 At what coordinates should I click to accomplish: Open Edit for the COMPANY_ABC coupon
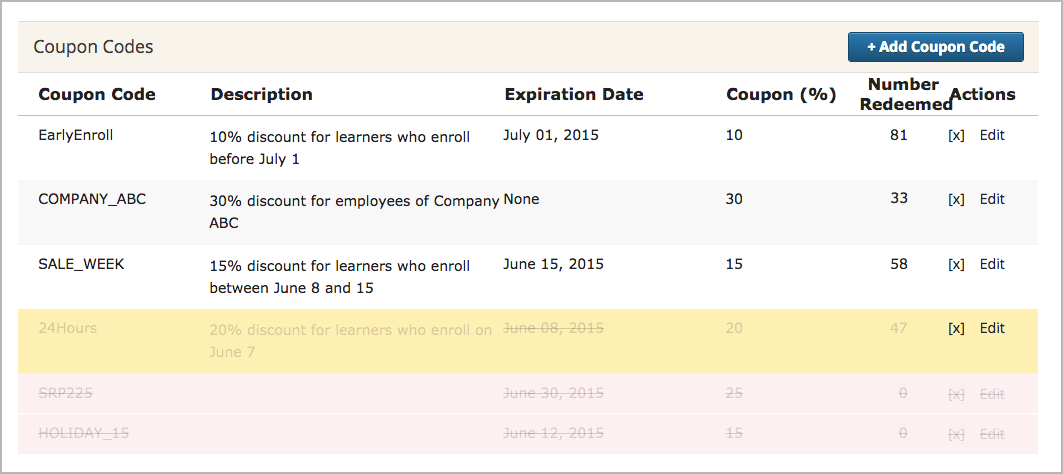992,199
